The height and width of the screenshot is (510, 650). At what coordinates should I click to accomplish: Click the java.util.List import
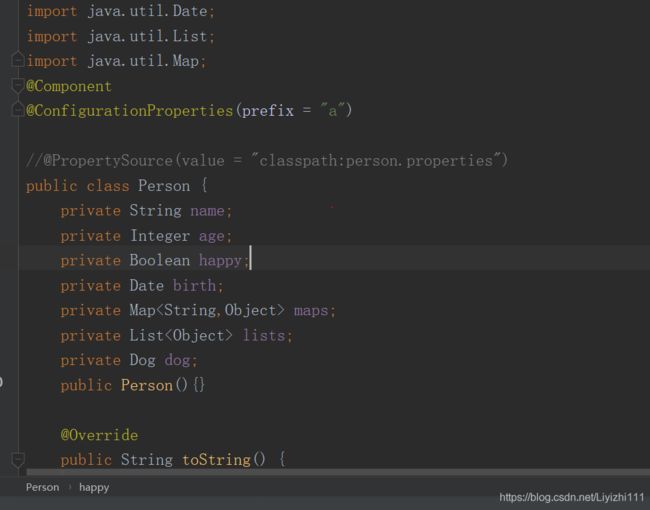pos(148,36)
